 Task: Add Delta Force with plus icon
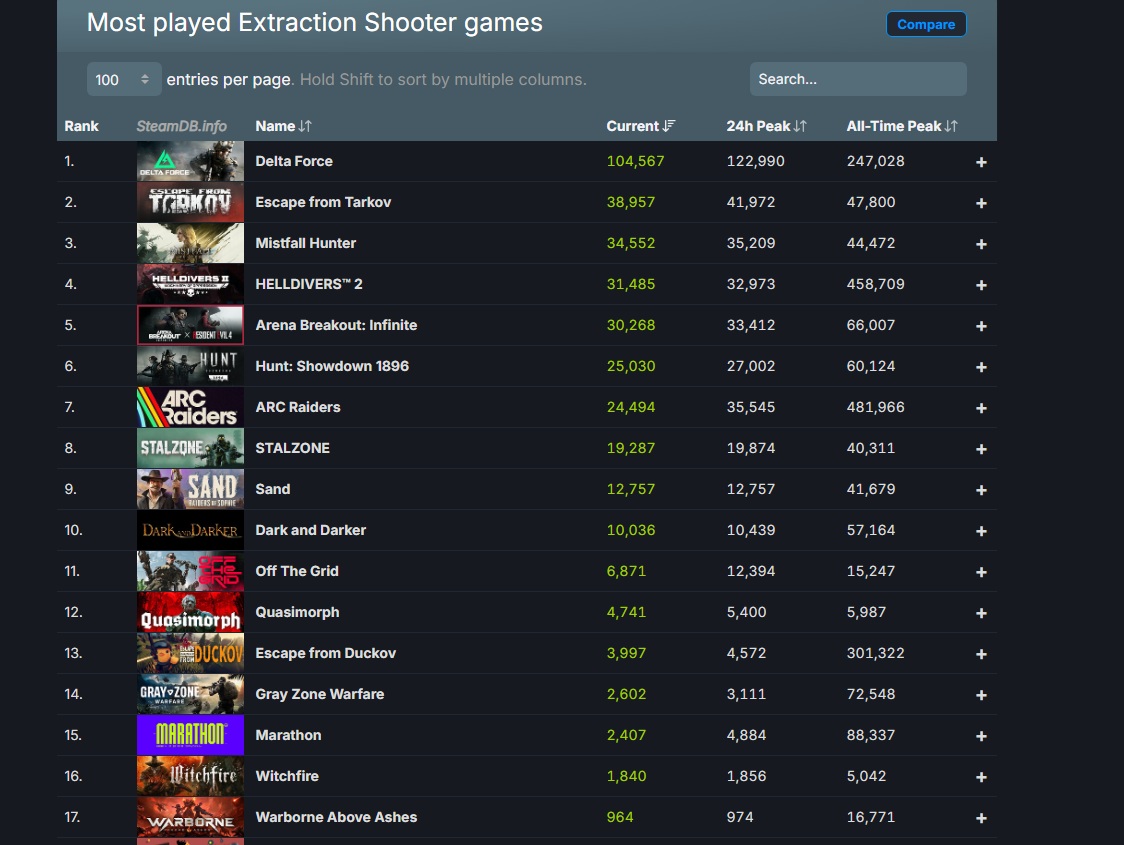point(981,162)
